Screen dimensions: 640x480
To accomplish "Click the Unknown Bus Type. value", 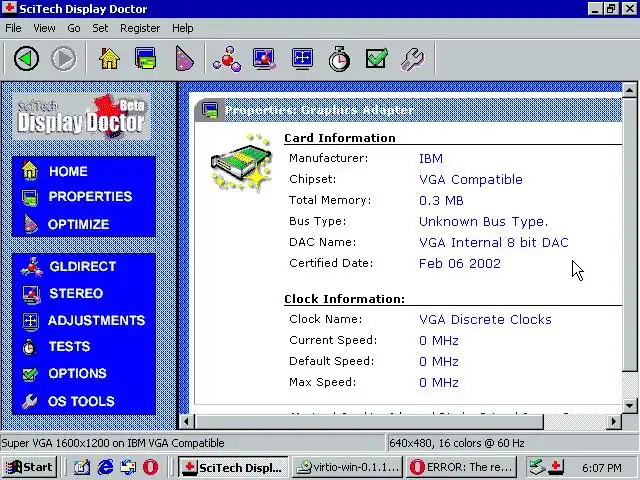I will pyautogui.click(x=483, y=222).
